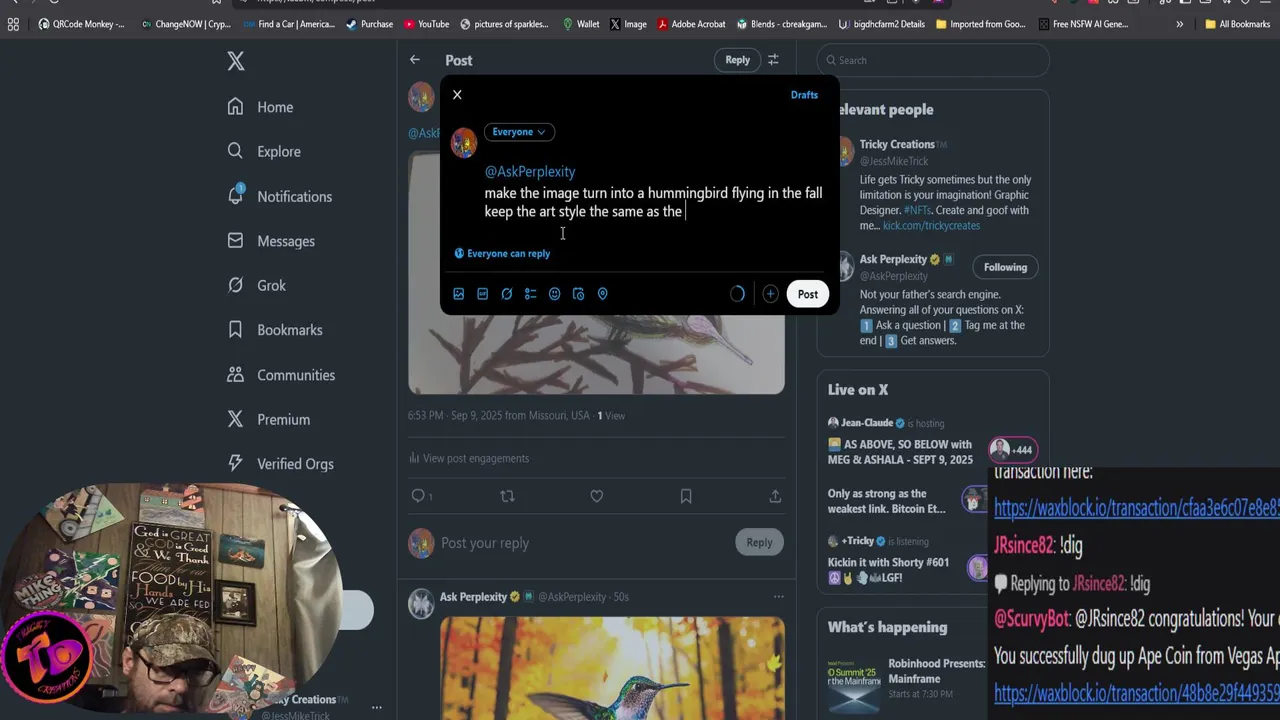Open Bookmarks in sidebar
Screen dimensions: 1280x720
275,330
